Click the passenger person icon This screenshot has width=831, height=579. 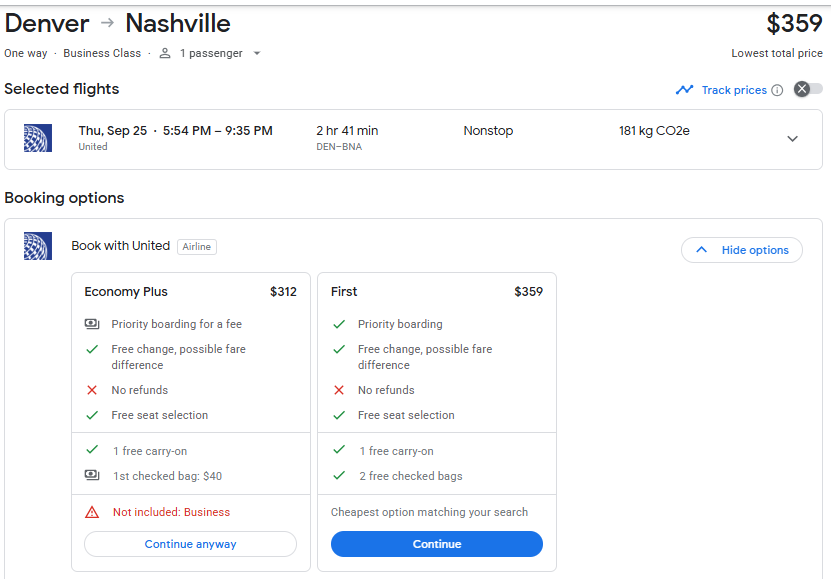point(165,53)
